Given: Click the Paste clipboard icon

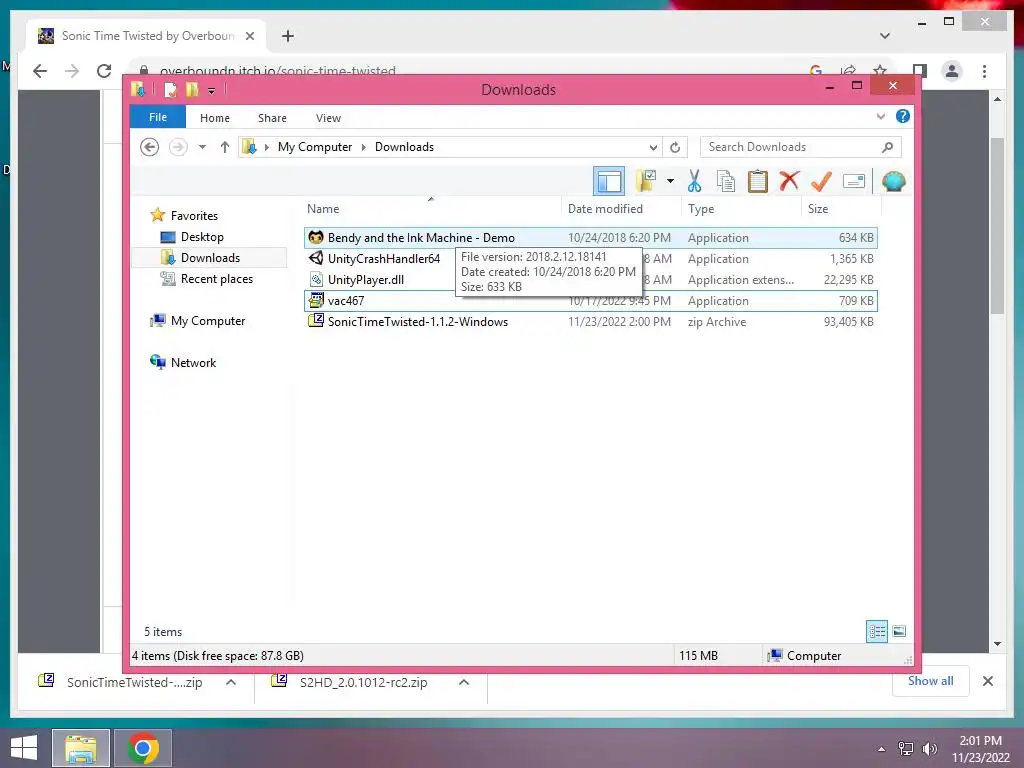Looking at the screenshot, I should 758,181.
